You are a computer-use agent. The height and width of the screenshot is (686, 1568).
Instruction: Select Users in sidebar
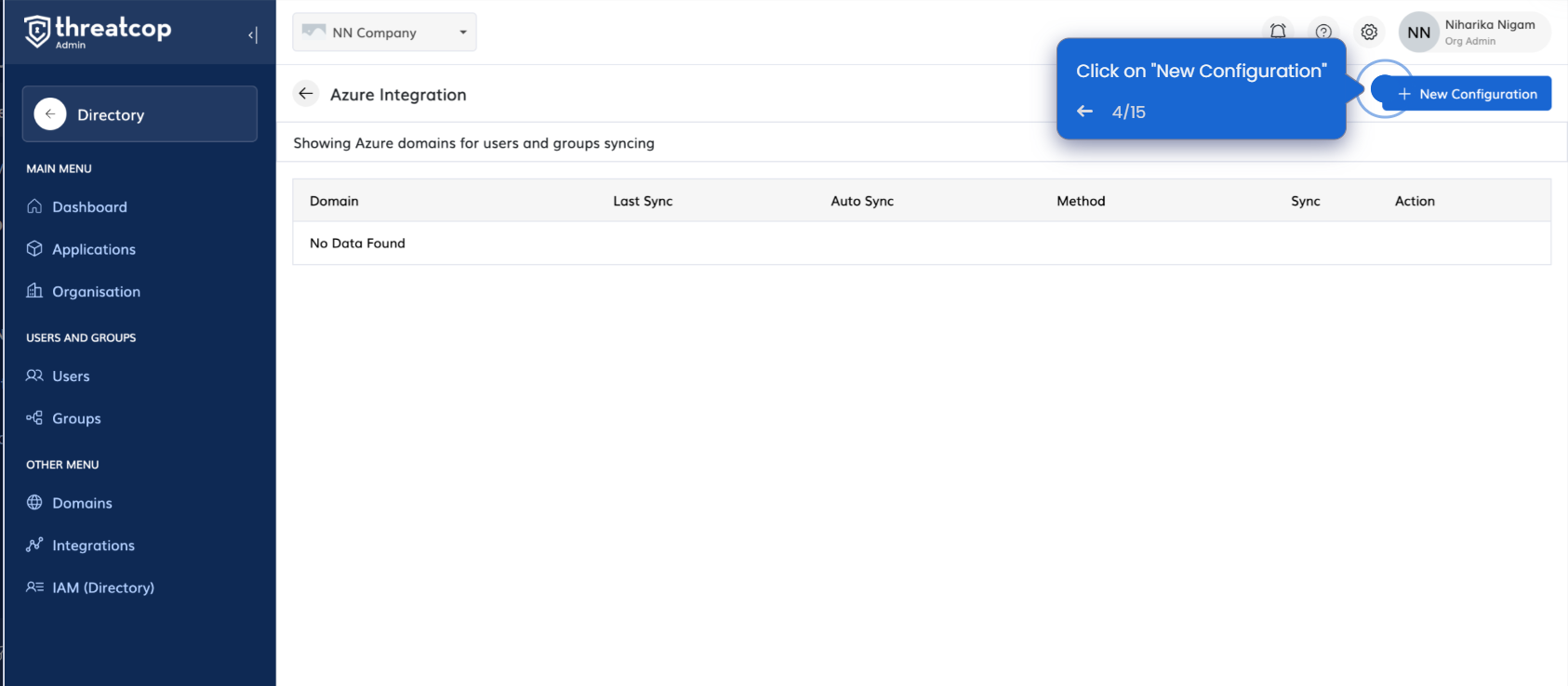coord(71,376)
